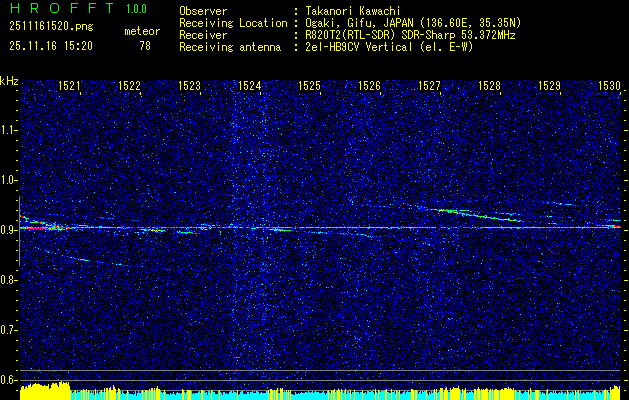The width and height of the screenshot is (629, 400).
Task: Click the 1529 time marker
Action: (x=549, y=85)
